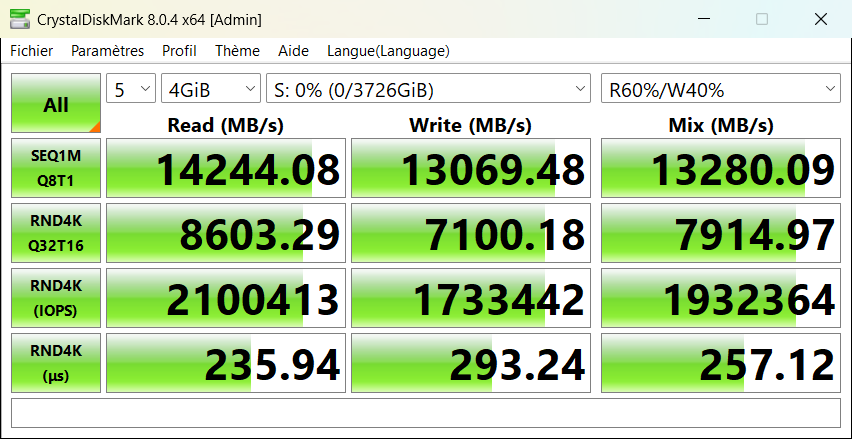
Task: Open the Aide menu
Action: click(293, 51)
